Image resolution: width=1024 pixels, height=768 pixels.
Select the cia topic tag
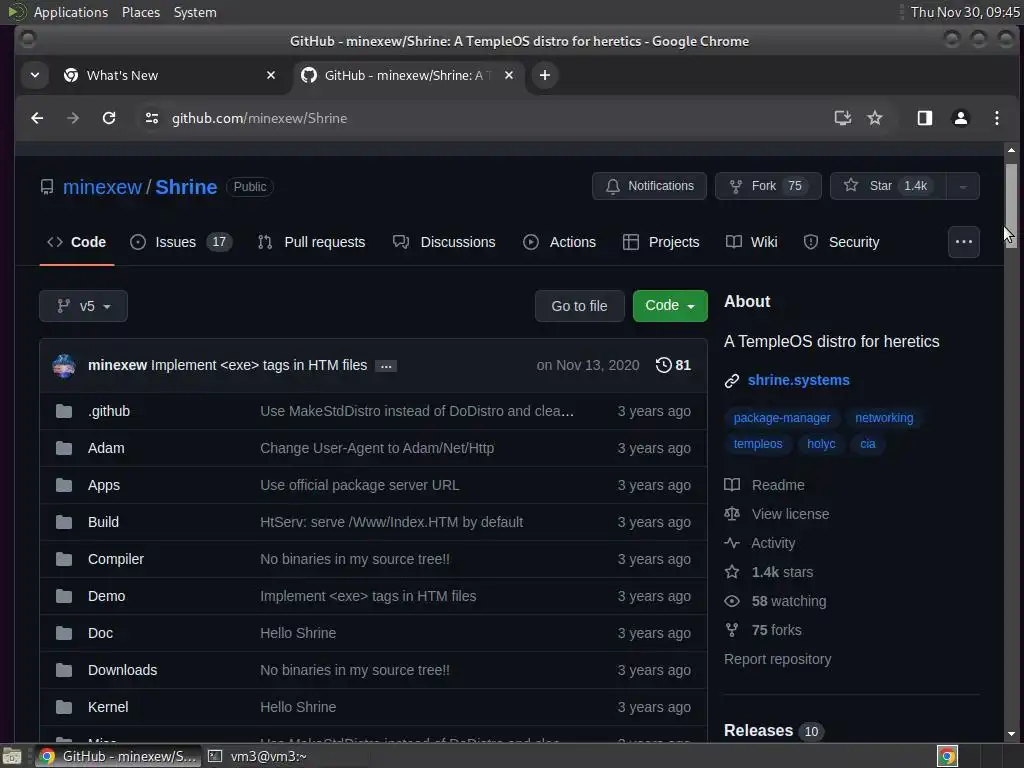(867, 444)
